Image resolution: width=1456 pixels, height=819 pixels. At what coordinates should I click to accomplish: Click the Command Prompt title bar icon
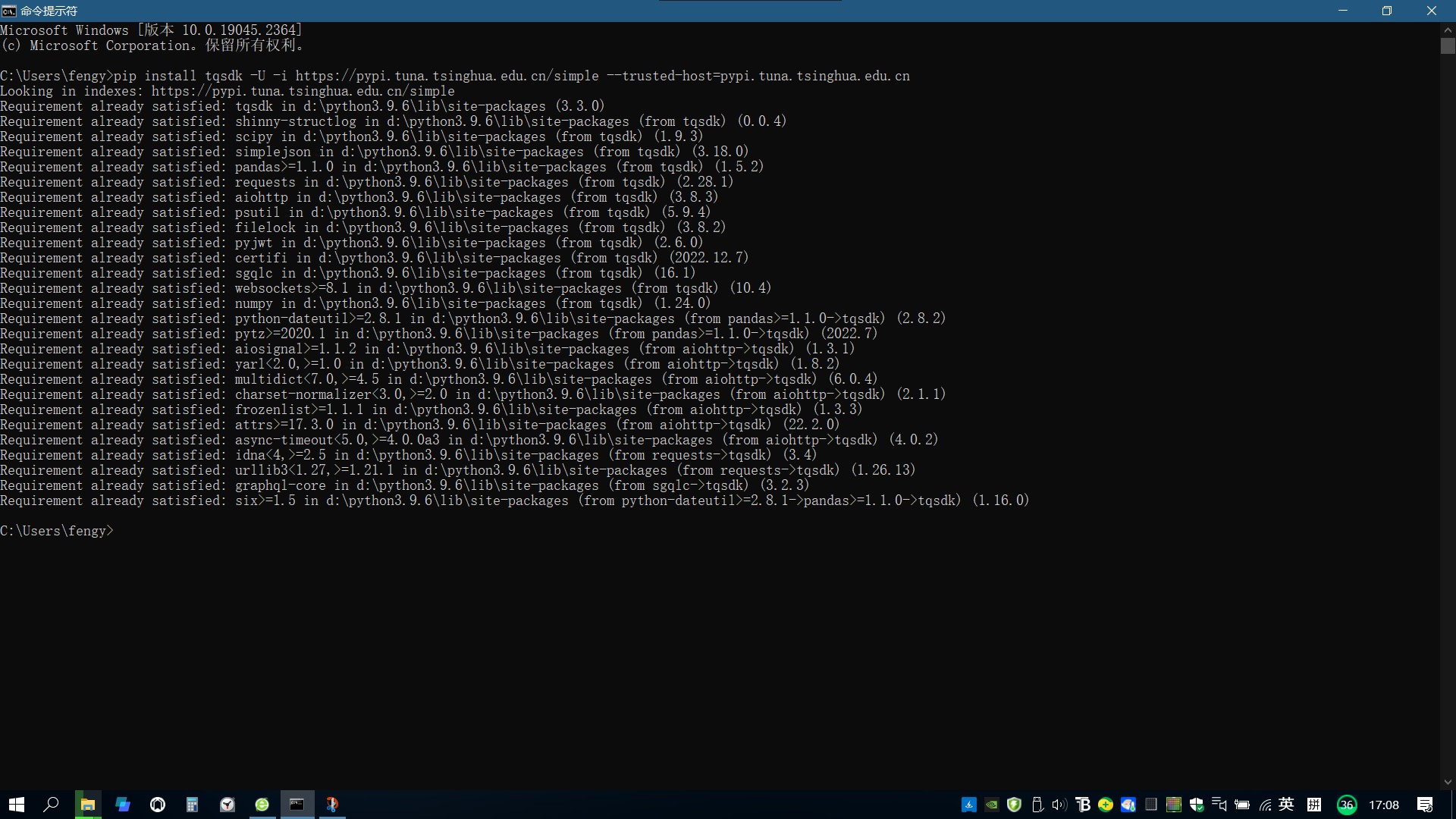coord(9,11)
